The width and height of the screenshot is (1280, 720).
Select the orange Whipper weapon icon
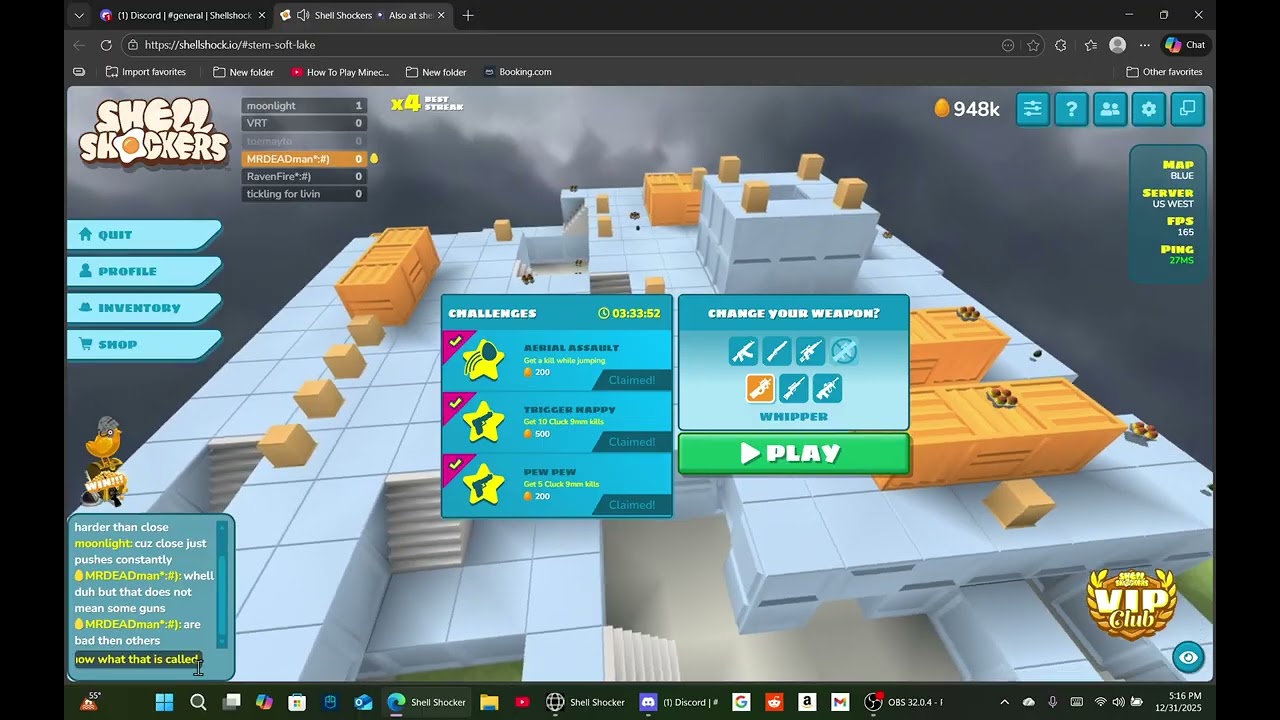click(x=760, y=388)
